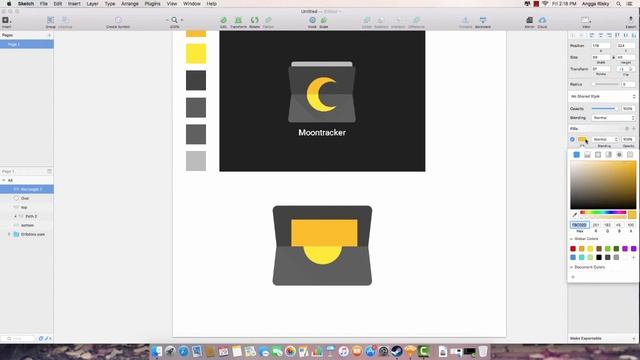640x360 pixels.
Task: Select radial gradient fill type icon
Action: click(598, 155)
